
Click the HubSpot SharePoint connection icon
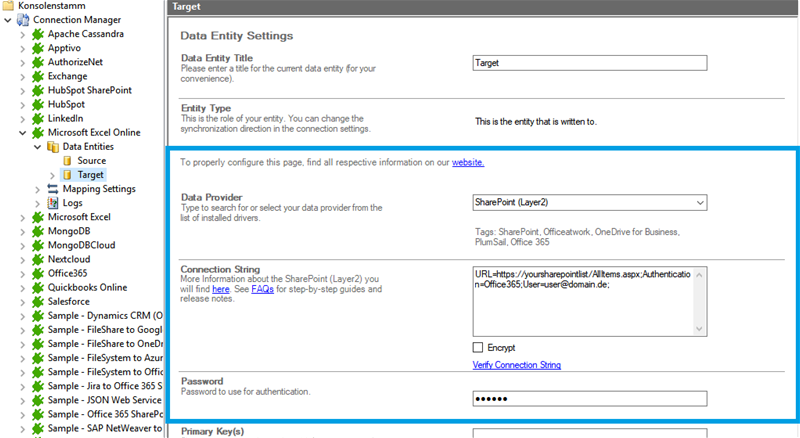[39, 90]
